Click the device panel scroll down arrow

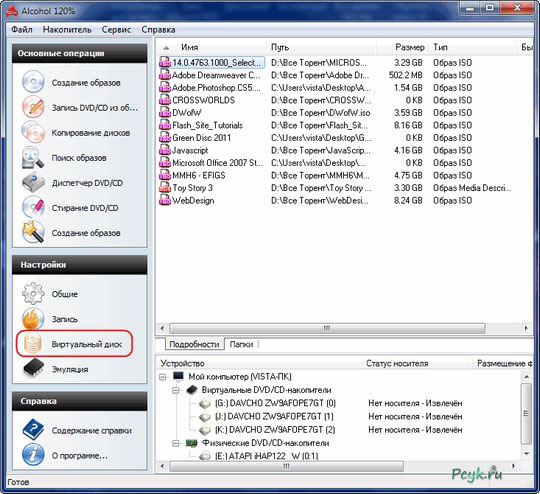(x=526, y=453)
